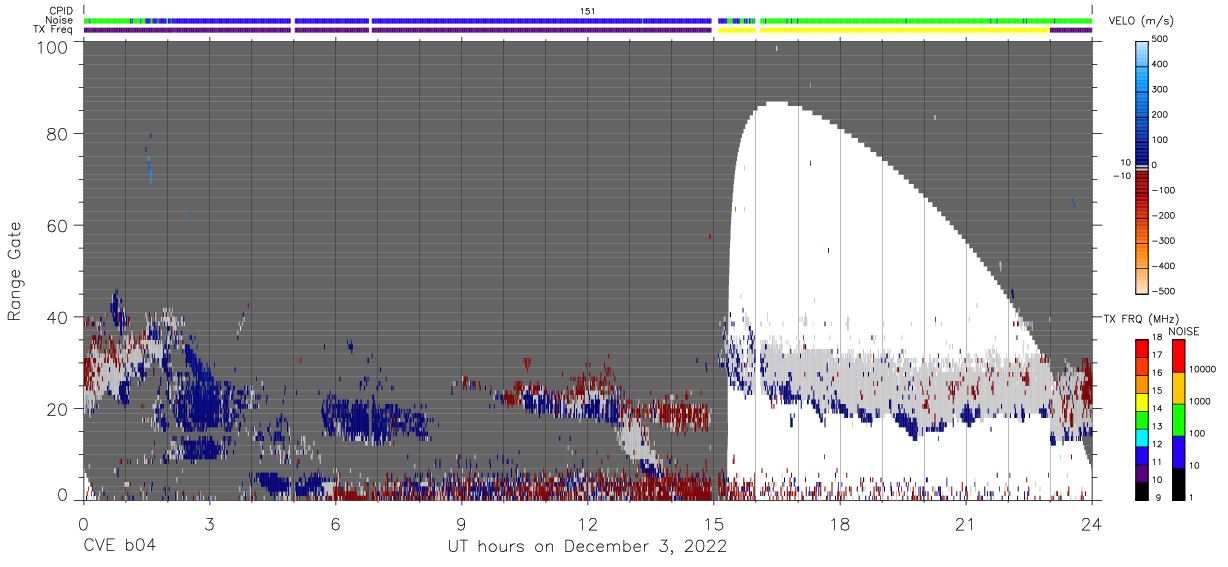Click the purple 10–11 MHz TX FRQ swatch

point(1141,472)
